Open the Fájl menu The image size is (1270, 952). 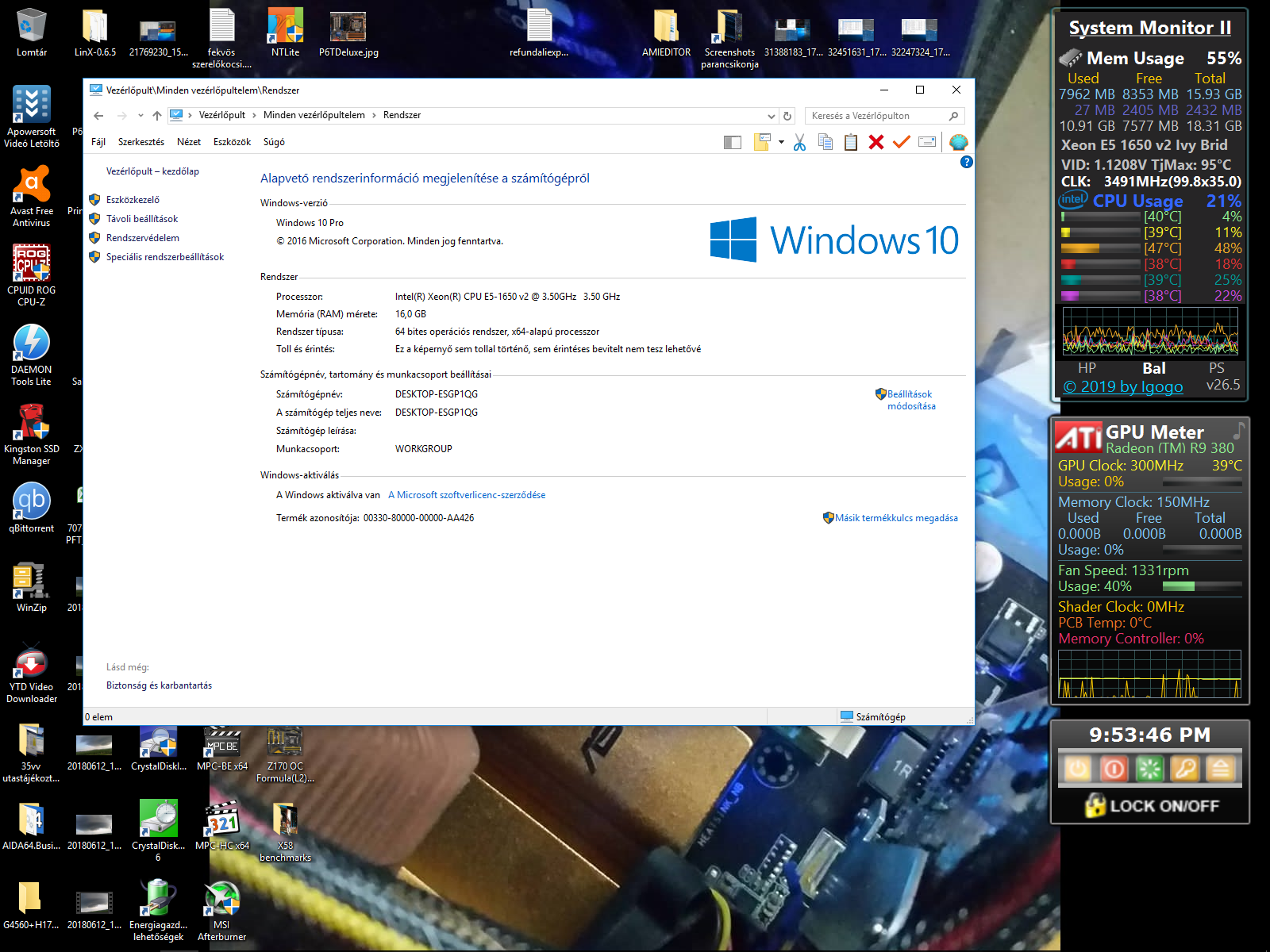(x=98, y=142)
